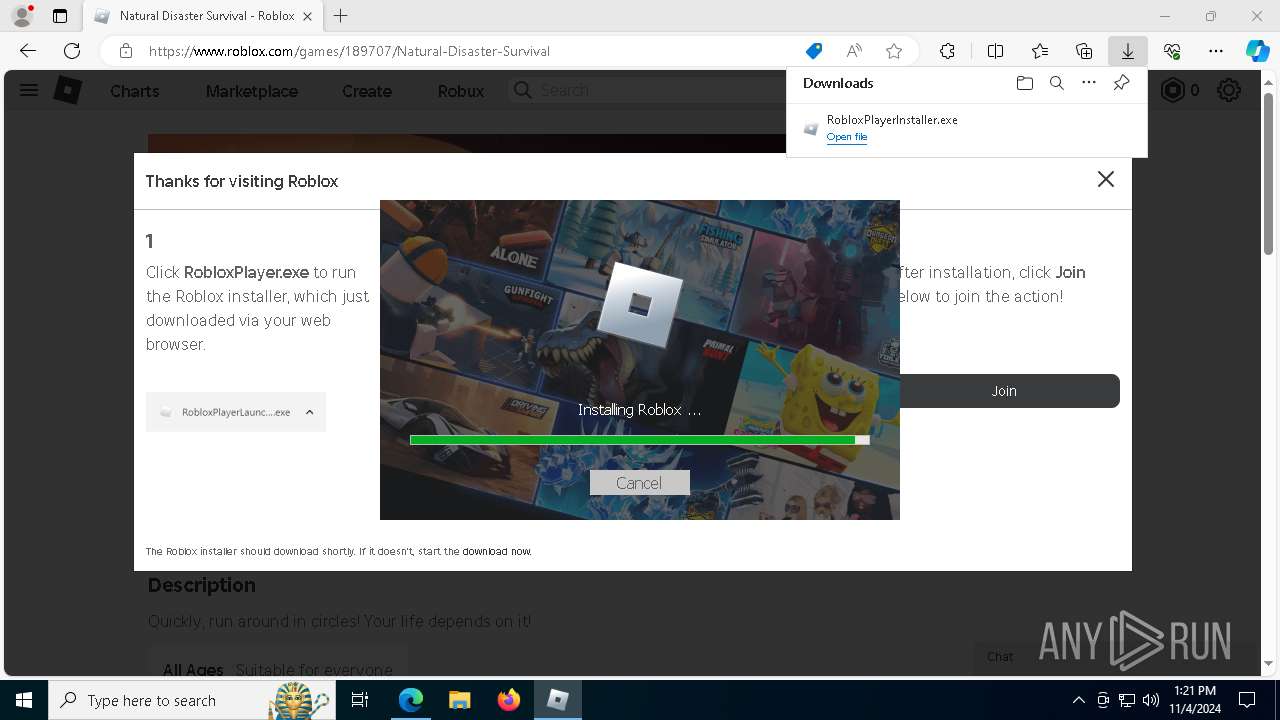Screen dimensions: 1280x720
Task: Open Collections icon
Action: [1084, 51]
